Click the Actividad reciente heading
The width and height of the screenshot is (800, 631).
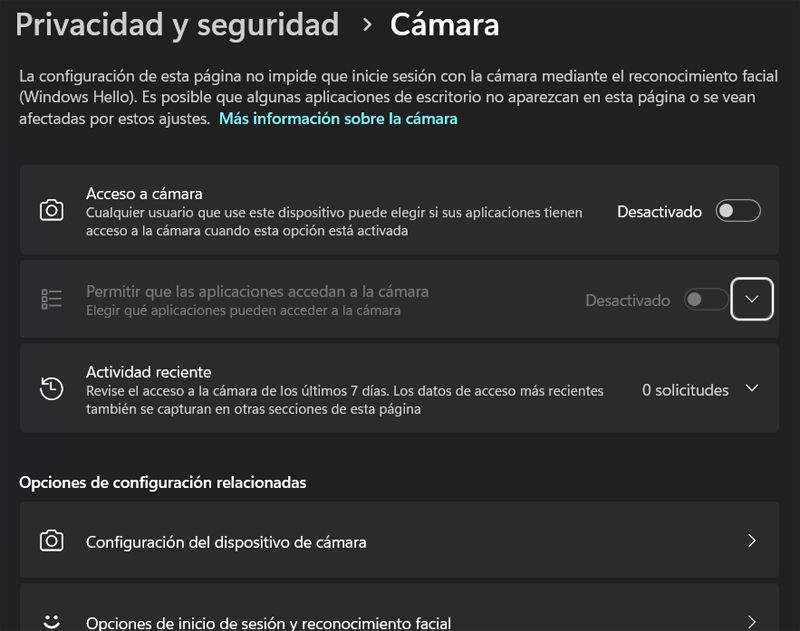coord(148,372)
